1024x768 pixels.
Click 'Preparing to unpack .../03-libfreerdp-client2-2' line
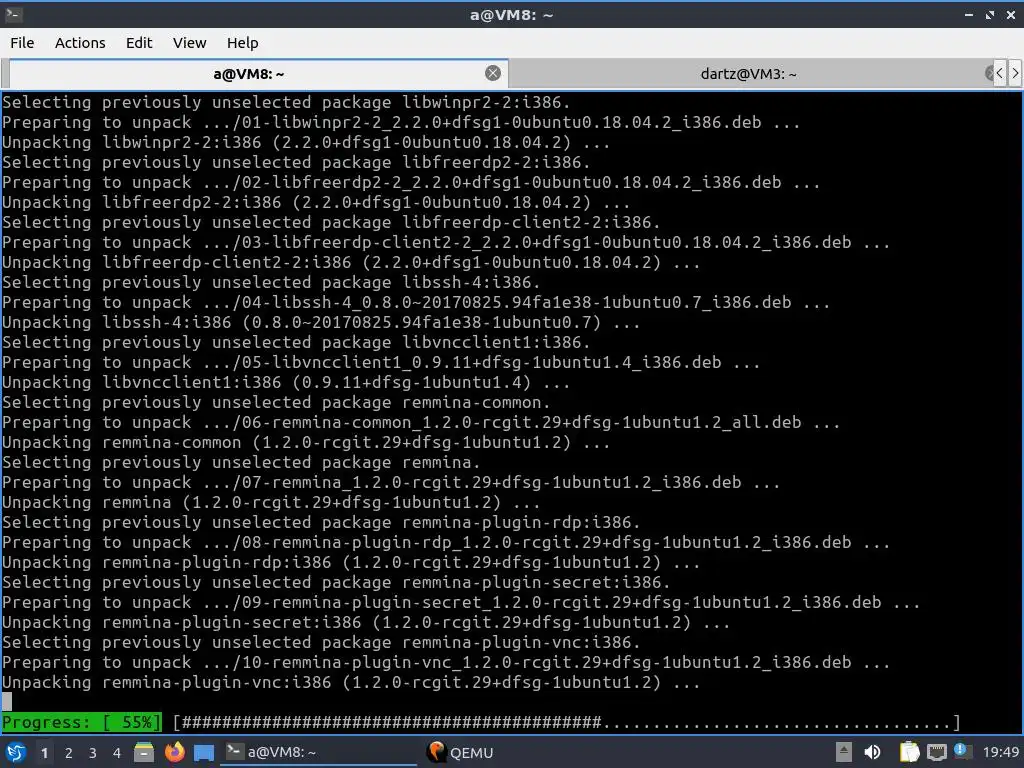point(446,242)
